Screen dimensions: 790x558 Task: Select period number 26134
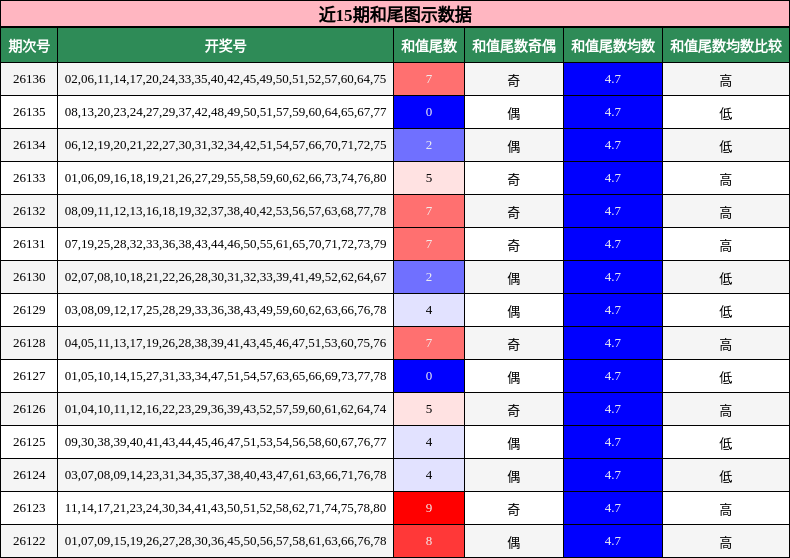[29, 145]
